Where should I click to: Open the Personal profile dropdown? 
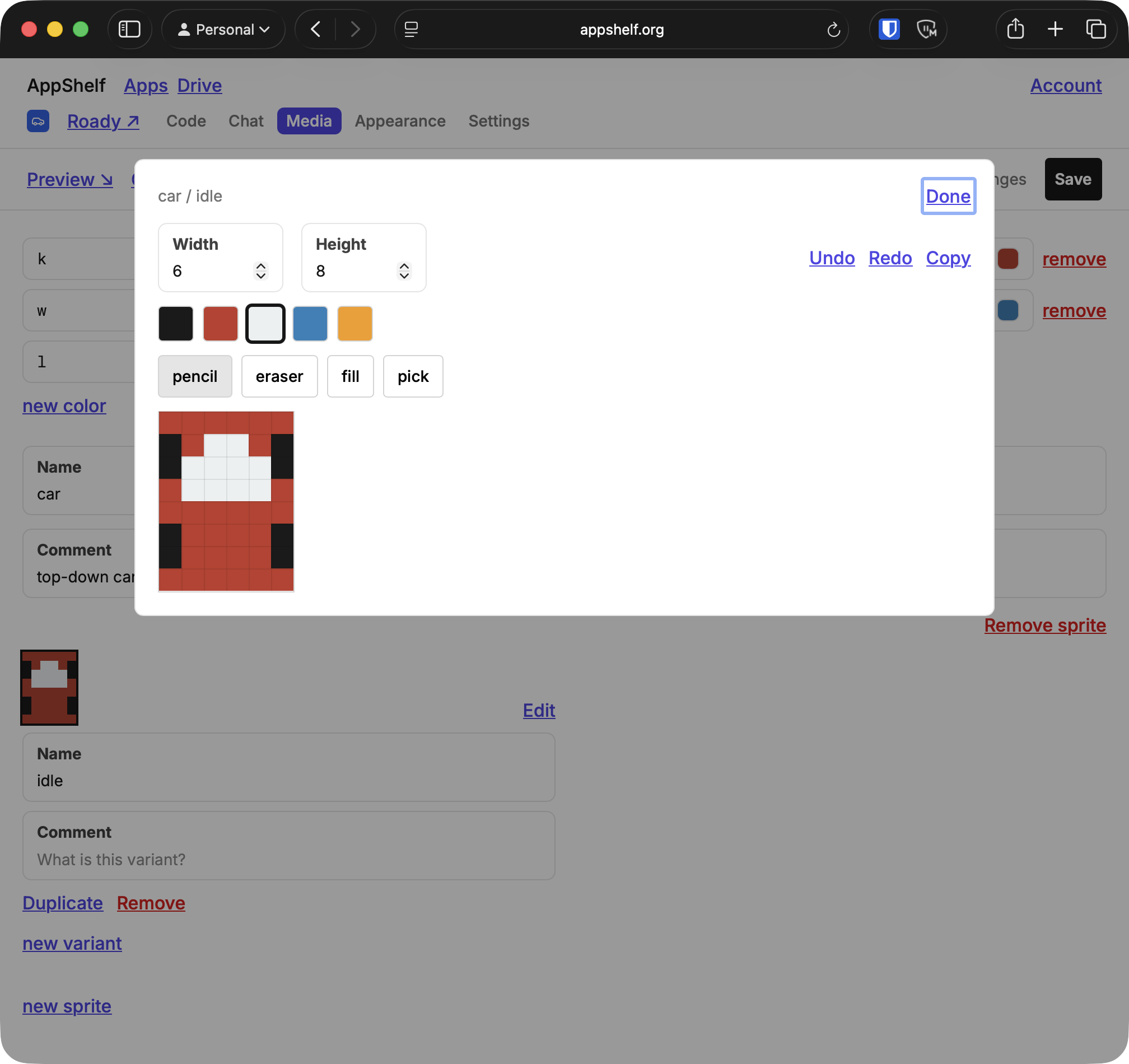tap(223, 29)
